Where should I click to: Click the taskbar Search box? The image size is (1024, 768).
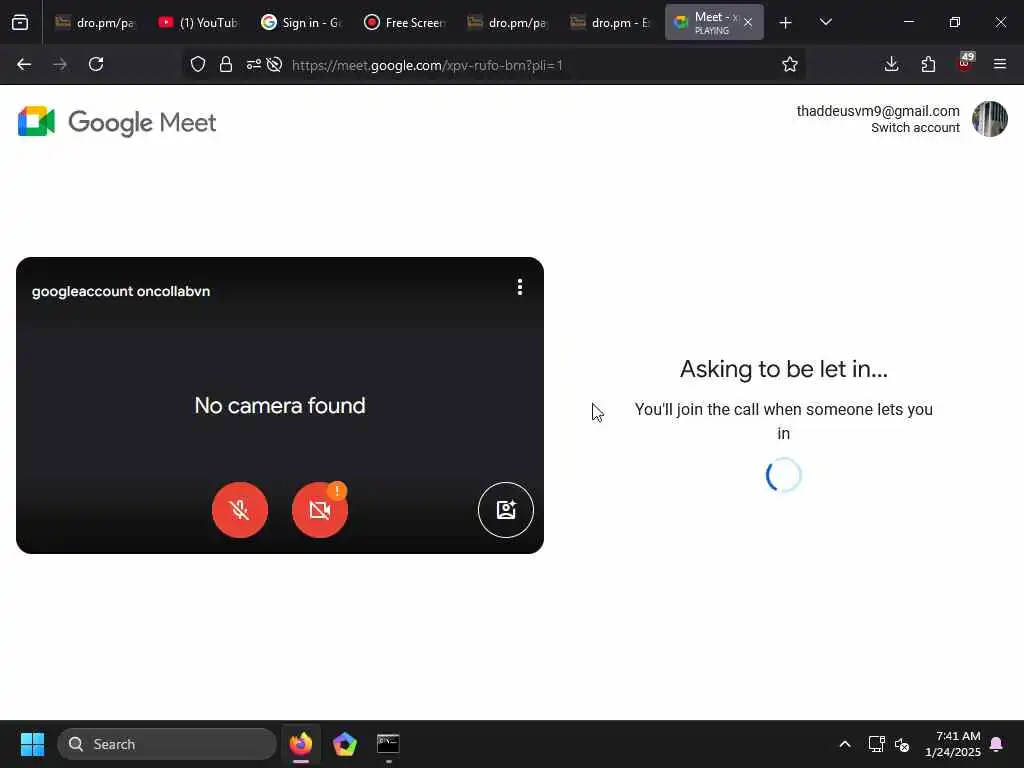point(167,744)
